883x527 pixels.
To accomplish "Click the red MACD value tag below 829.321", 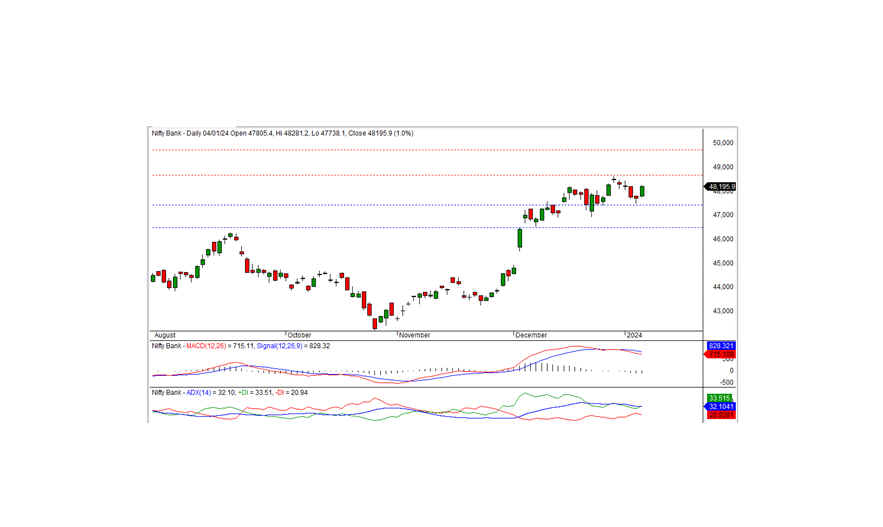I will point(721,355).
